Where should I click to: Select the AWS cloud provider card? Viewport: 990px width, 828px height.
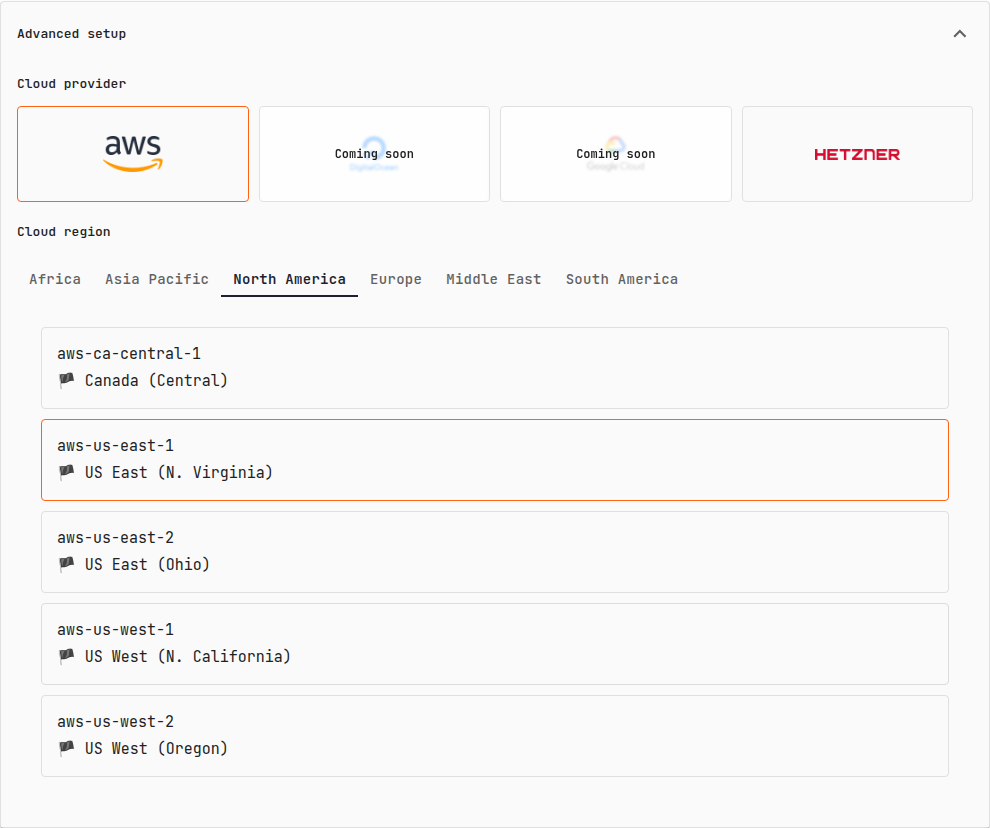pyautogui.click(x=133, y=154)
